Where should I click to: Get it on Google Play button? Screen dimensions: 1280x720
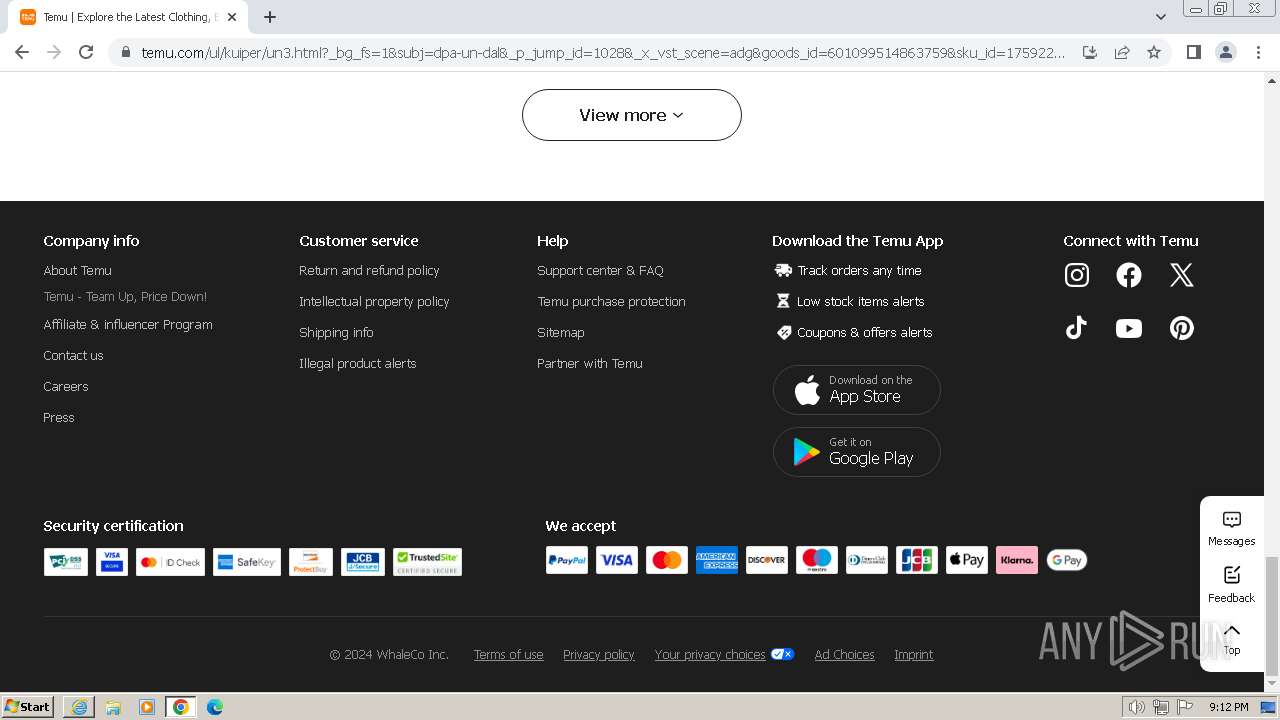click(857, 452)
